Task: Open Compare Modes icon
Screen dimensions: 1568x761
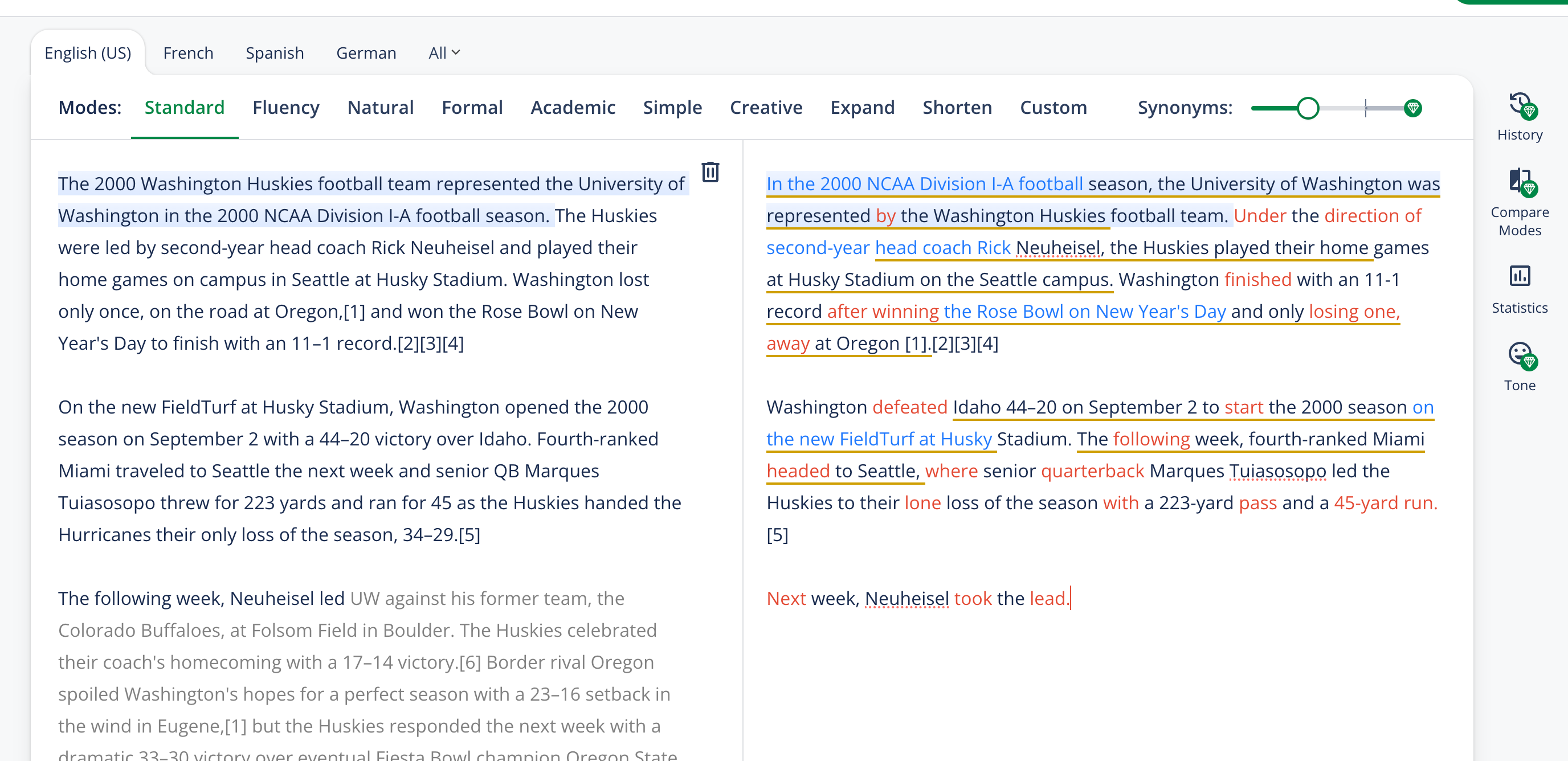Action: [1520, 182]
